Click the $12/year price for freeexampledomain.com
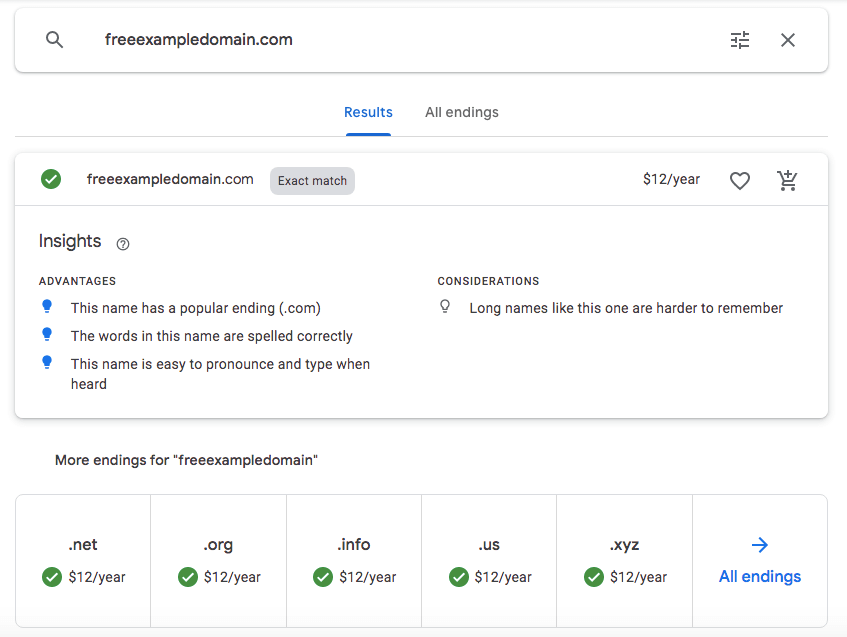 pos(671,179)
